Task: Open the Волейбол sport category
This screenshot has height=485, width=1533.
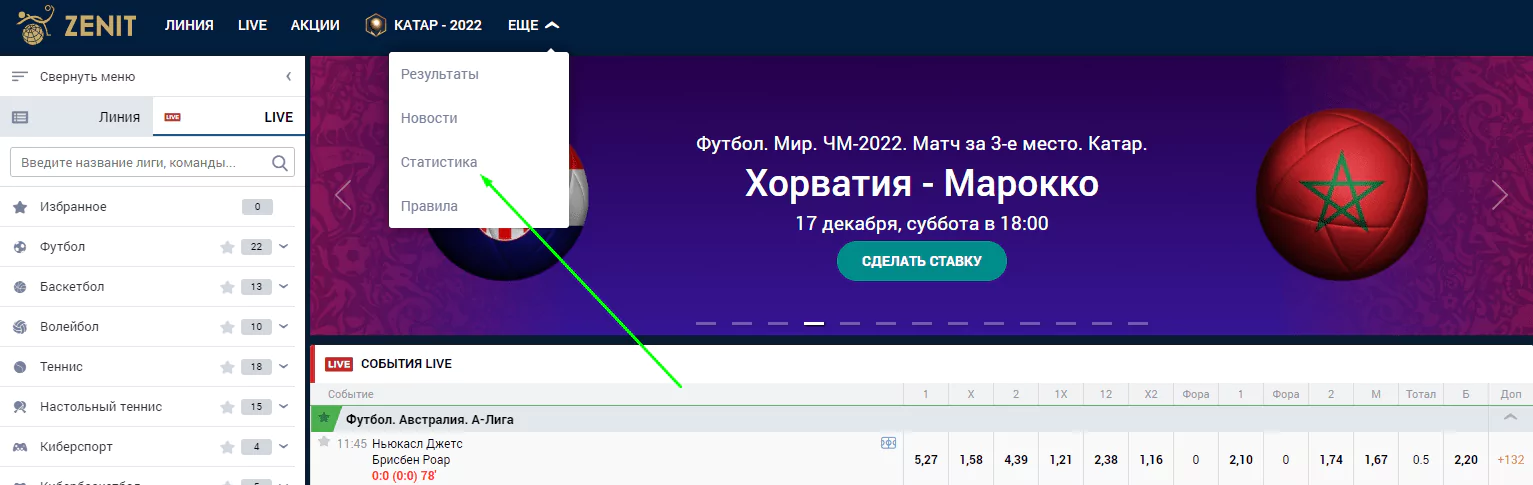Action: (x=69, y=327)
